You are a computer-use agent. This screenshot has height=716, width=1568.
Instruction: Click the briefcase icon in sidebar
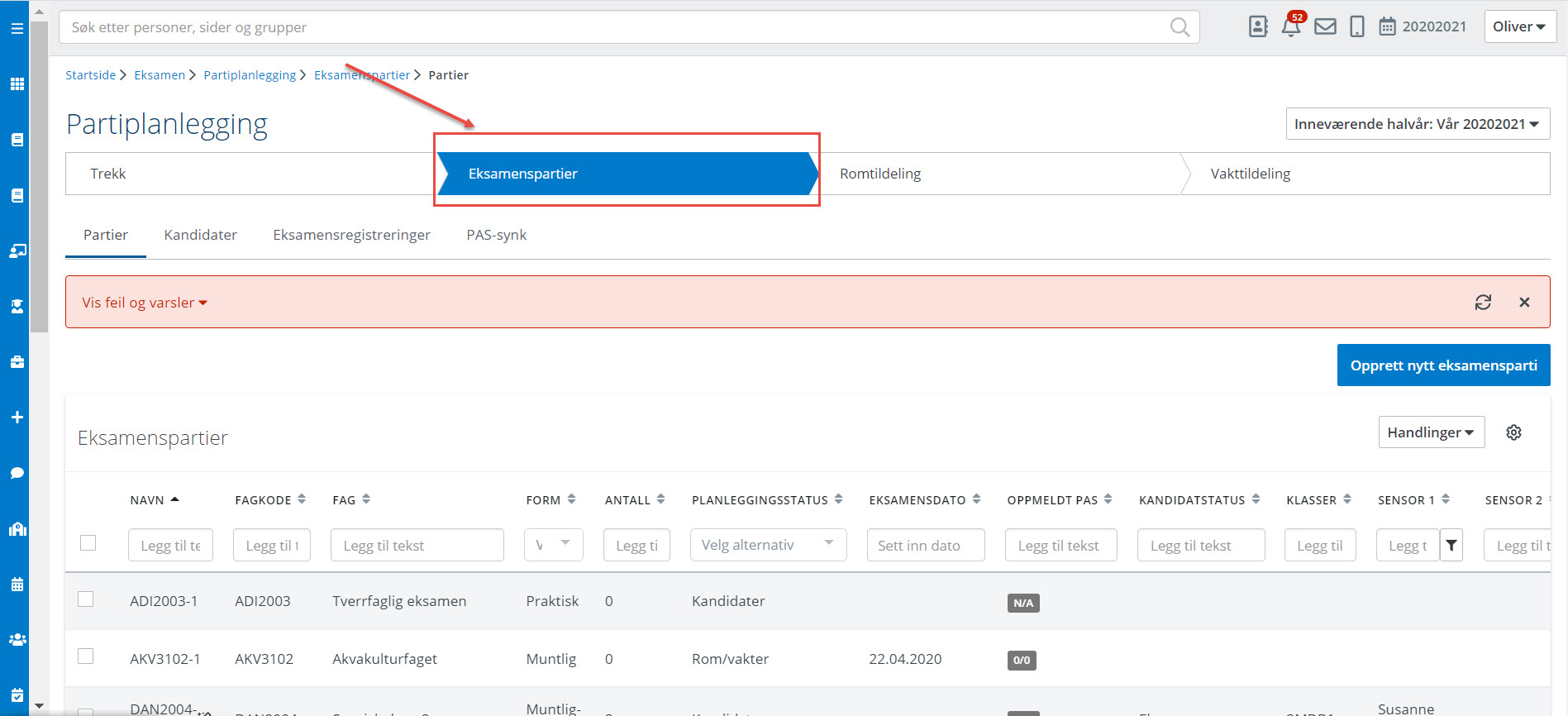pos(17,362)
